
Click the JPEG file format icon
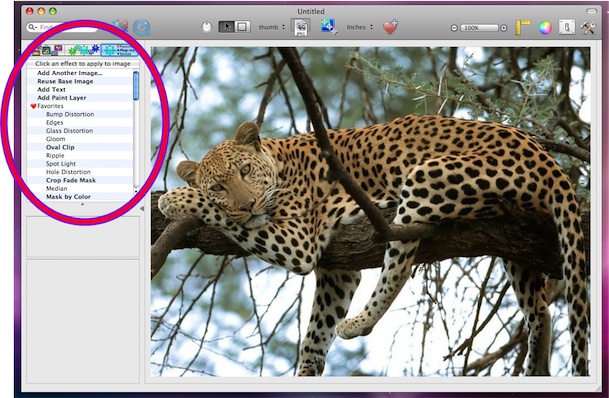(x=301, y=28)
